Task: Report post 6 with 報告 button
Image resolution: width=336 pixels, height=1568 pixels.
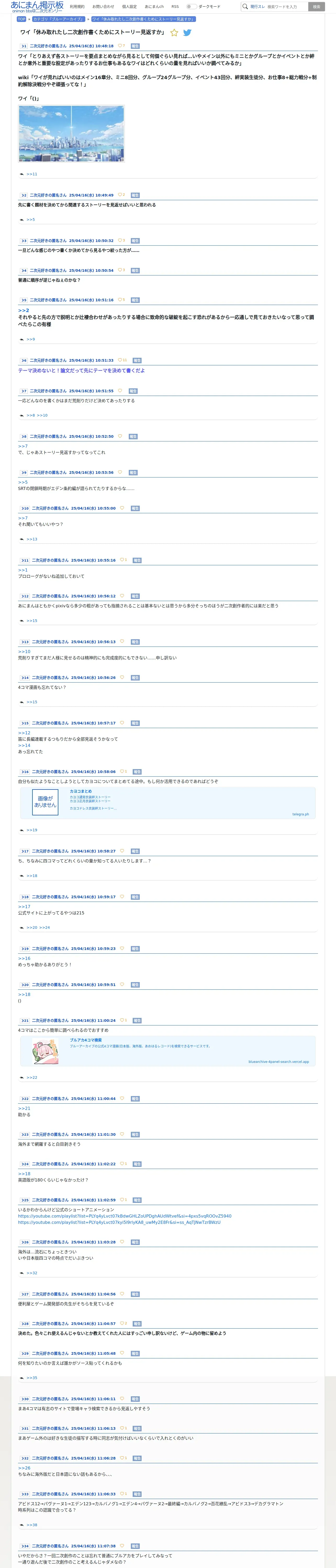Action: coord(137,360)
